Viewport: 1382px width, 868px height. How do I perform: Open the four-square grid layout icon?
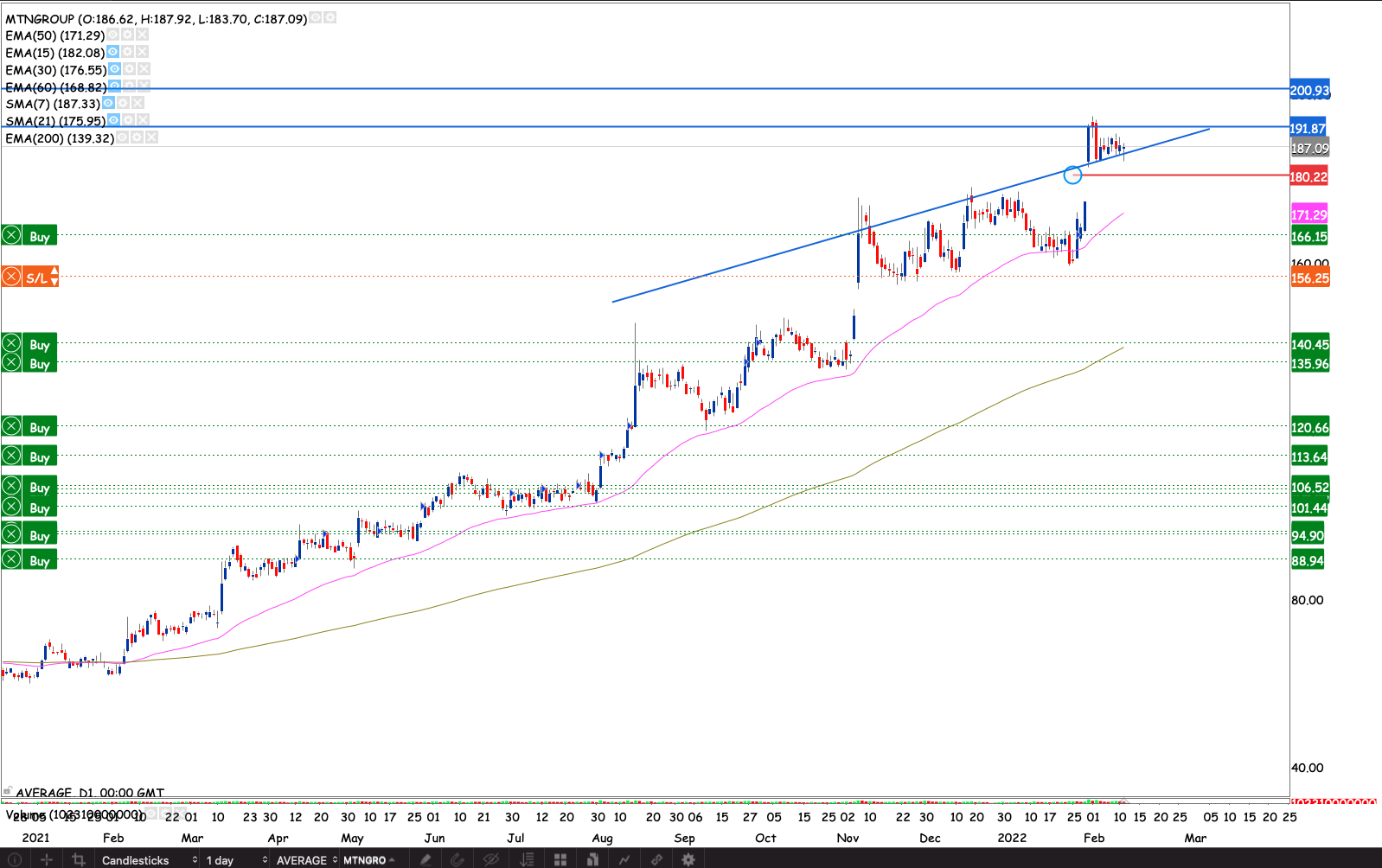click(560, 859)
